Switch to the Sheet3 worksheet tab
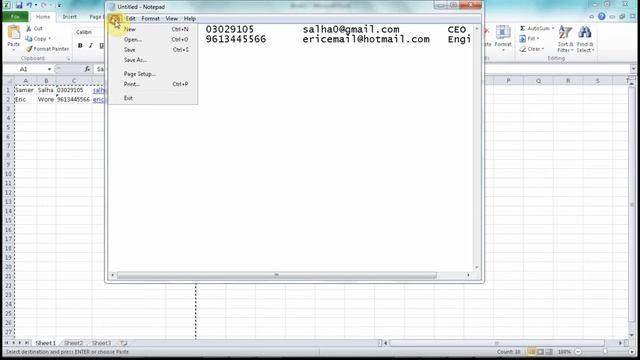This screenshot has height=360, width=640. [x=101, y=343]
